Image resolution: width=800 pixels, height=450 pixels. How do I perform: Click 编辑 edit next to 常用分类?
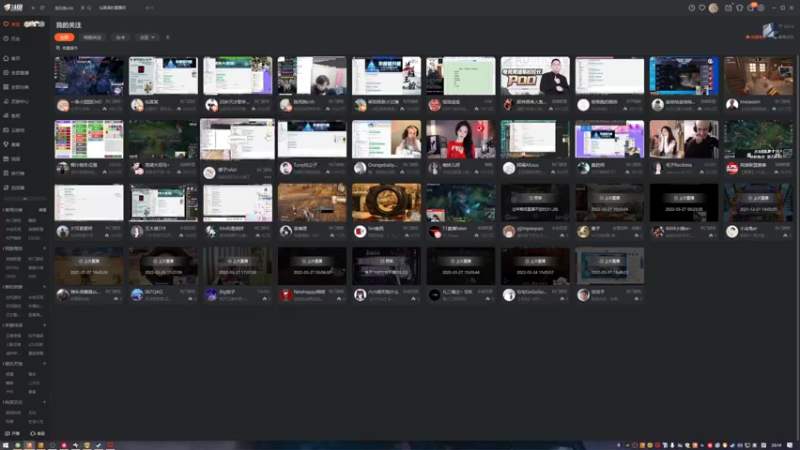click(42, 210)
